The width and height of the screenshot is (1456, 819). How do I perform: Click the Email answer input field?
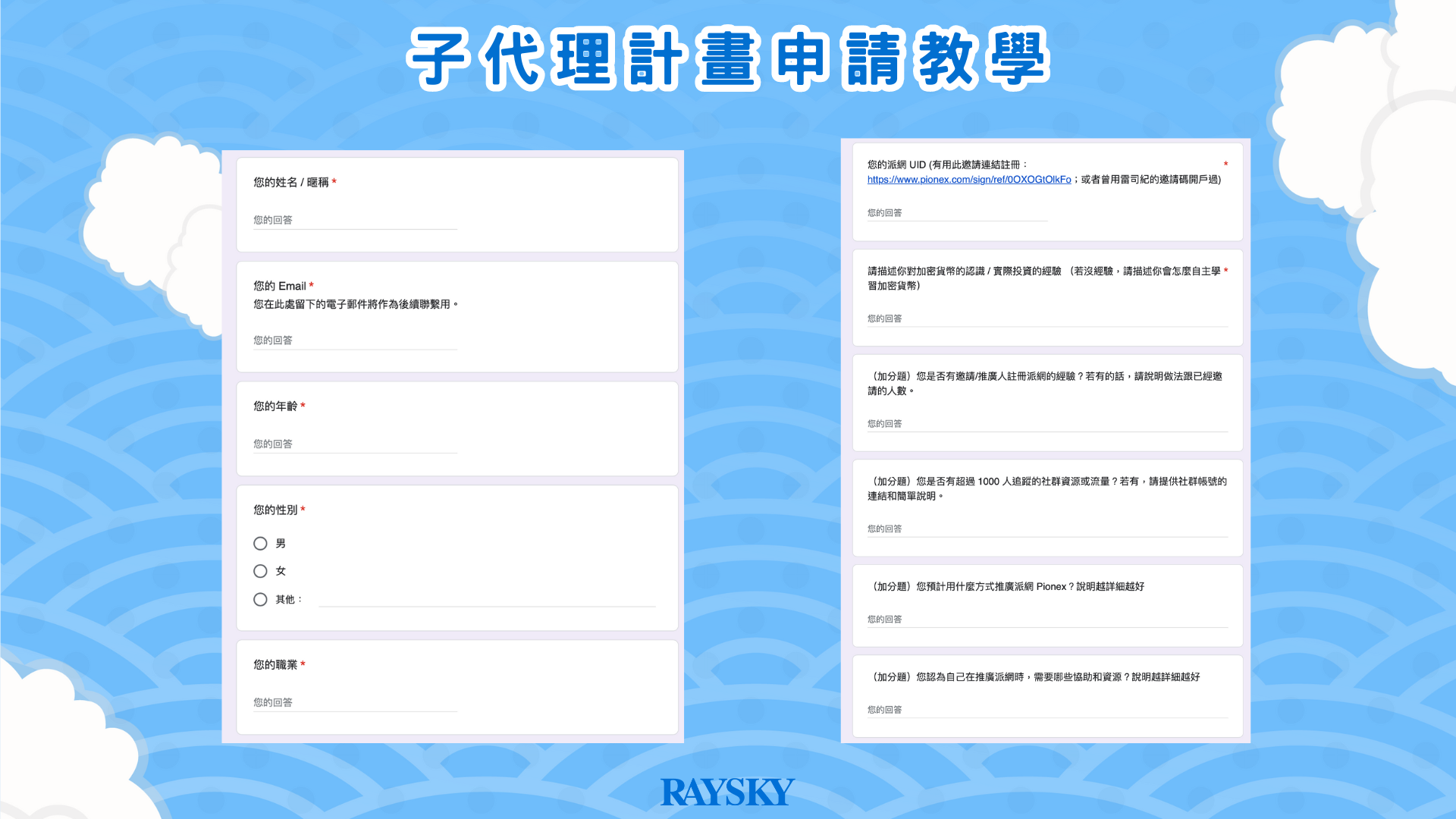[x=355, y=341]
